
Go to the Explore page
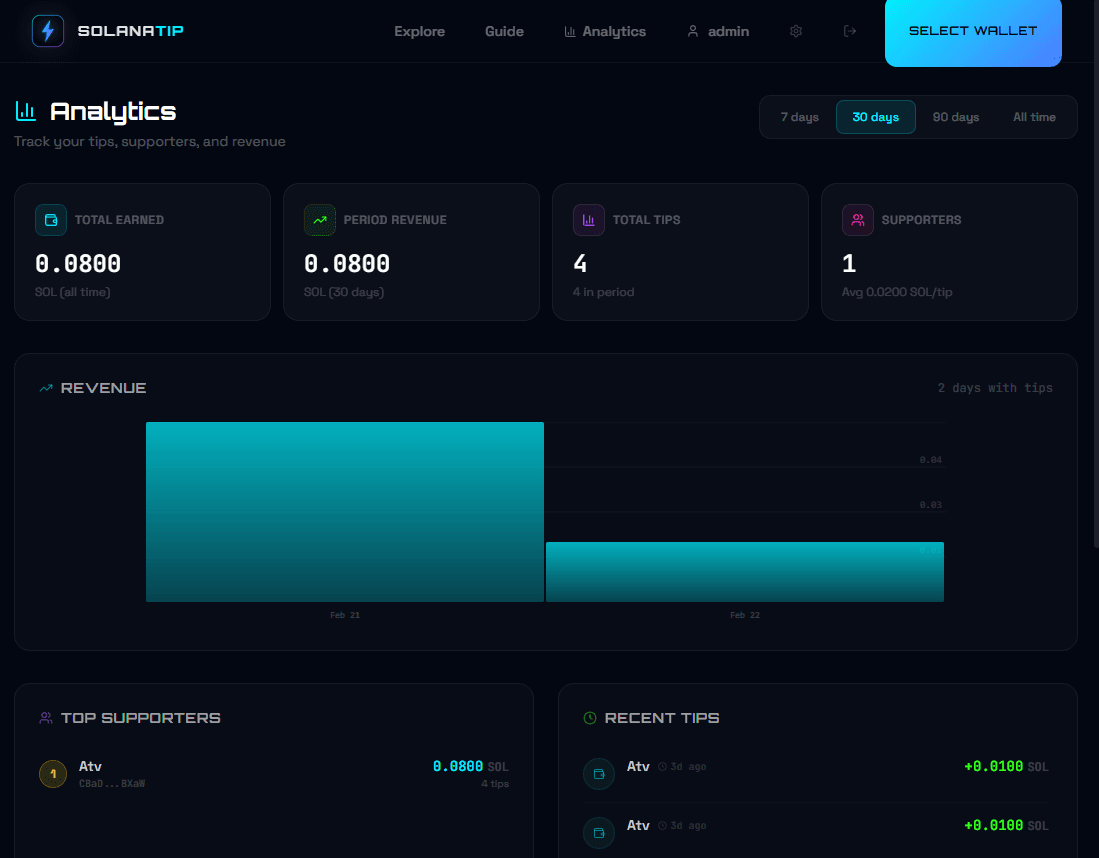(419, 31)
